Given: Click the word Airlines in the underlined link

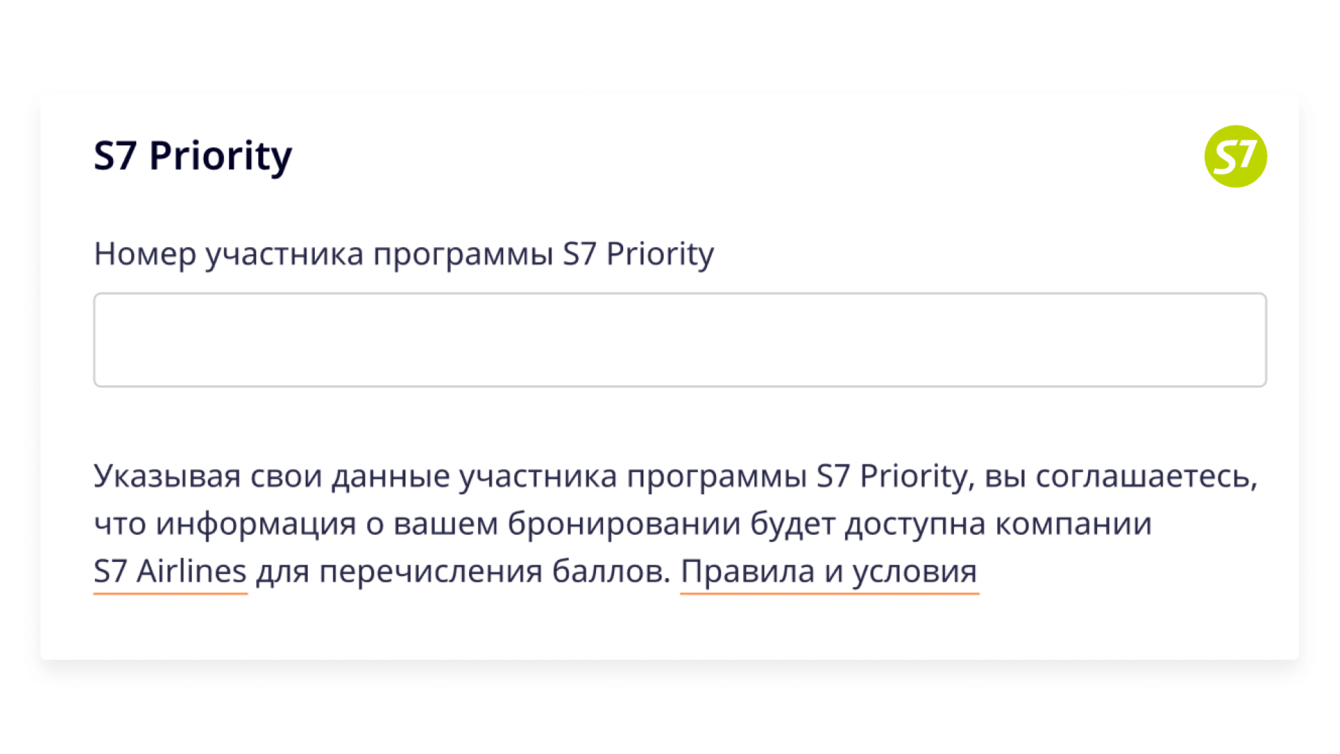Looking at the screenshot, I should tap(190, 572).
